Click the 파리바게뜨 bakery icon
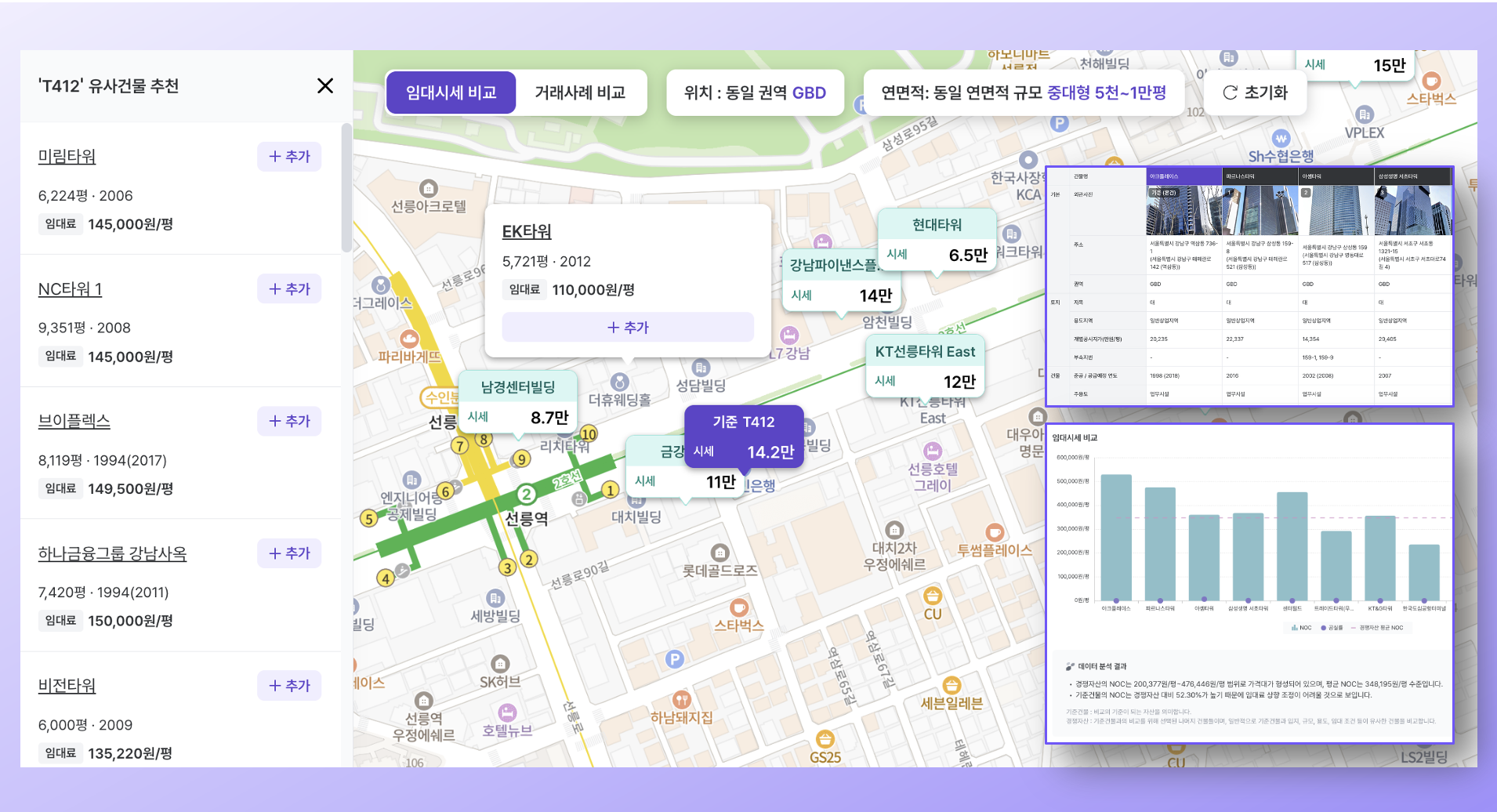The width and height of the screenshot is (1497, 812). [x=409, y=339]
